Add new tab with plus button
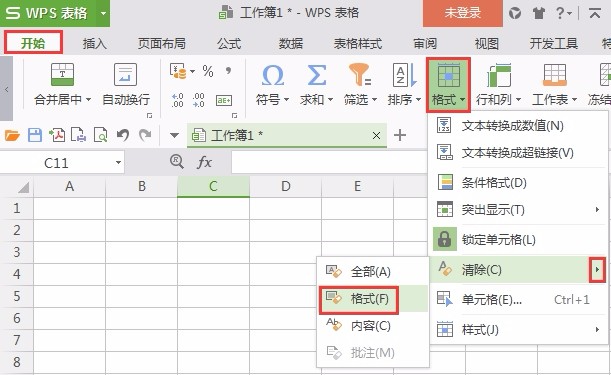The height and width of the screenshot is (375, 611). (x=400, y=135)
